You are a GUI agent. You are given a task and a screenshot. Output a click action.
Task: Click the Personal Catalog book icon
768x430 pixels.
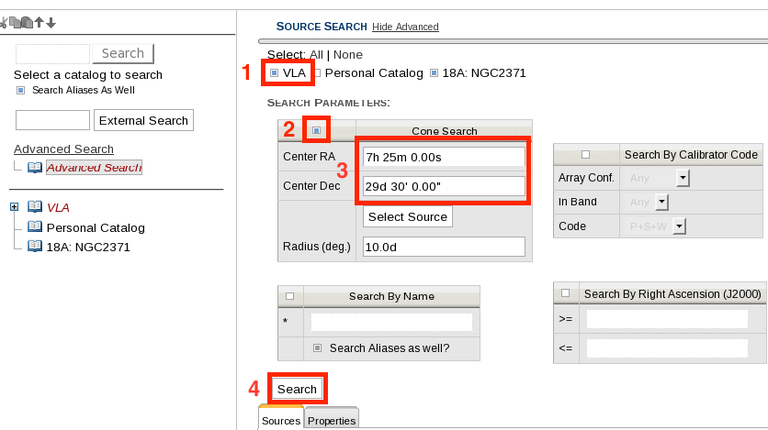tap(35, 227)
